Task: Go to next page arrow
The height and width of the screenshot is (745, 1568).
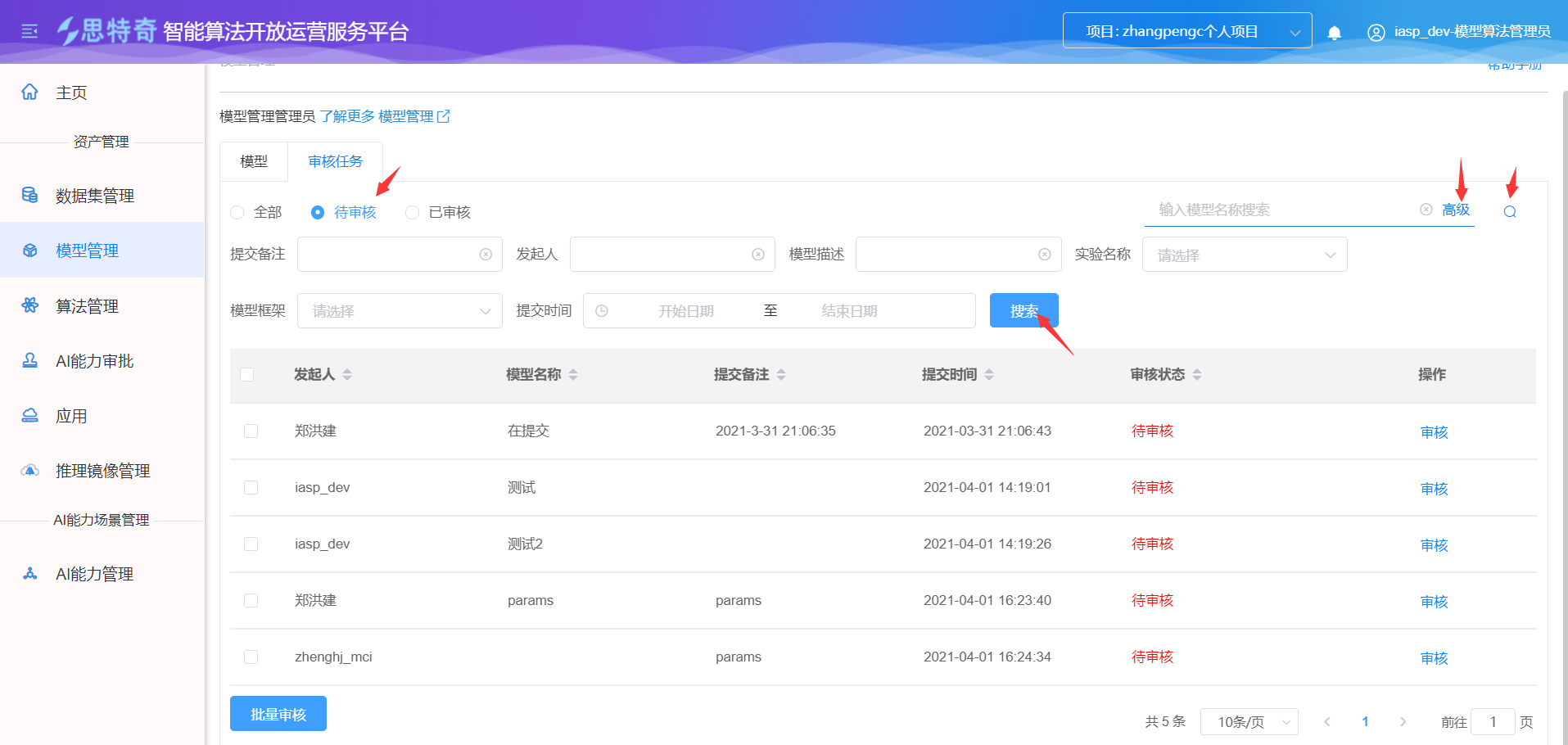Action: click(x=1403, y=721)
